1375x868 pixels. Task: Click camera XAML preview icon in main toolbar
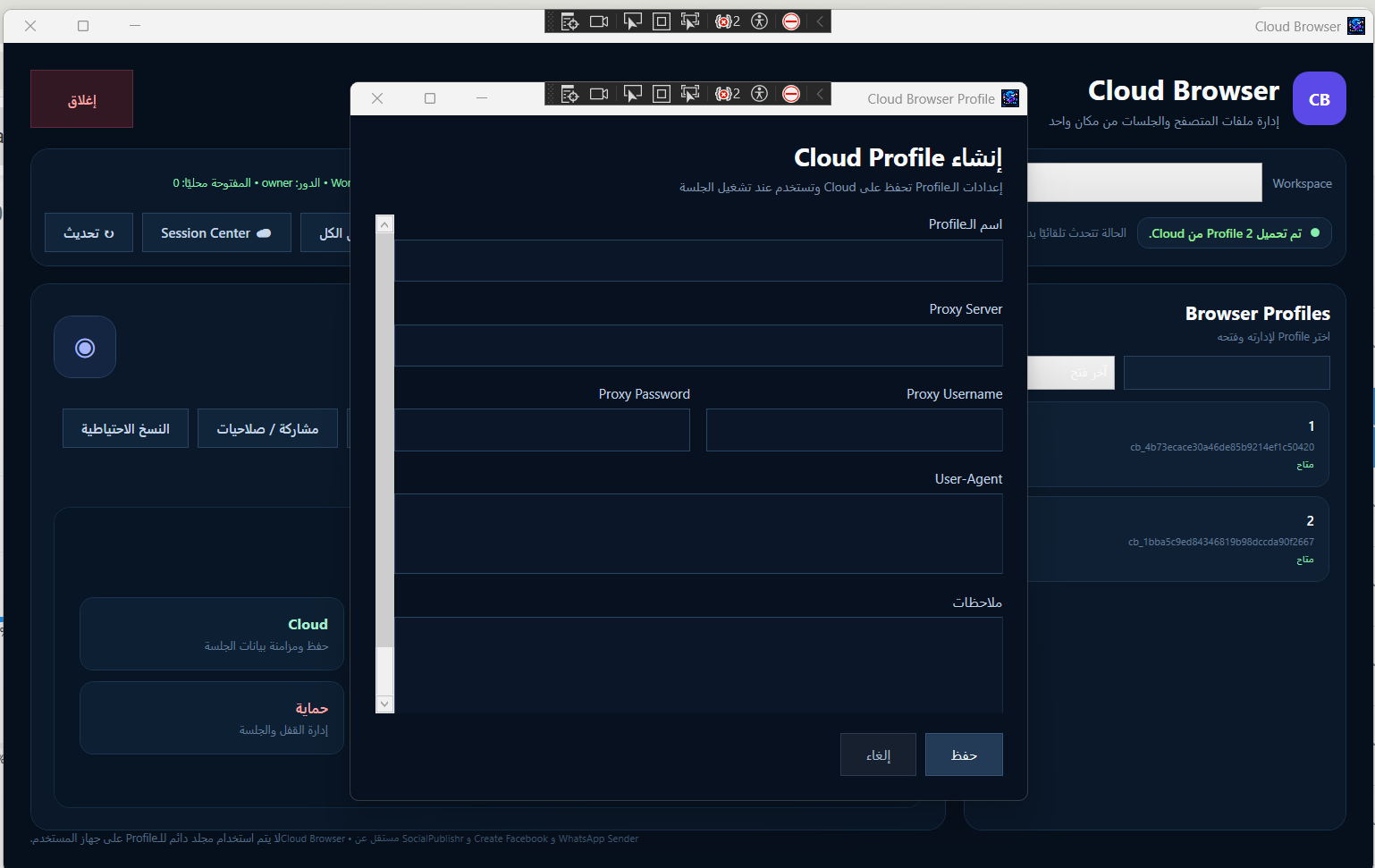click(599, 21)
